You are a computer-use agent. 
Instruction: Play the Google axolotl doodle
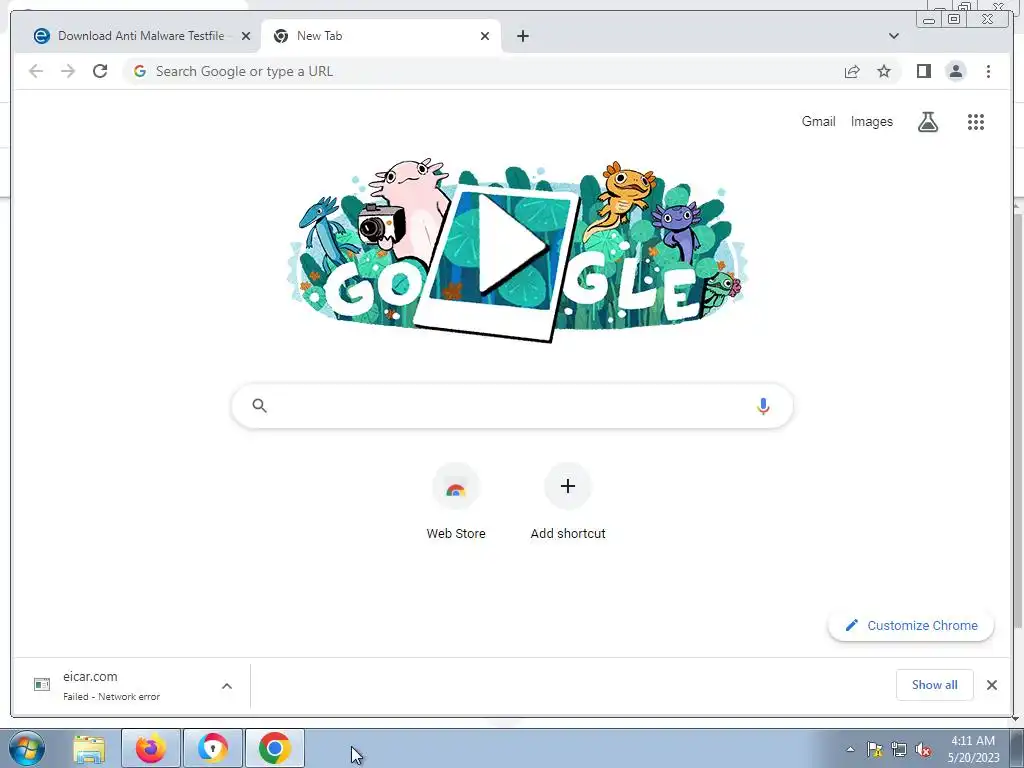coord(511,245)
